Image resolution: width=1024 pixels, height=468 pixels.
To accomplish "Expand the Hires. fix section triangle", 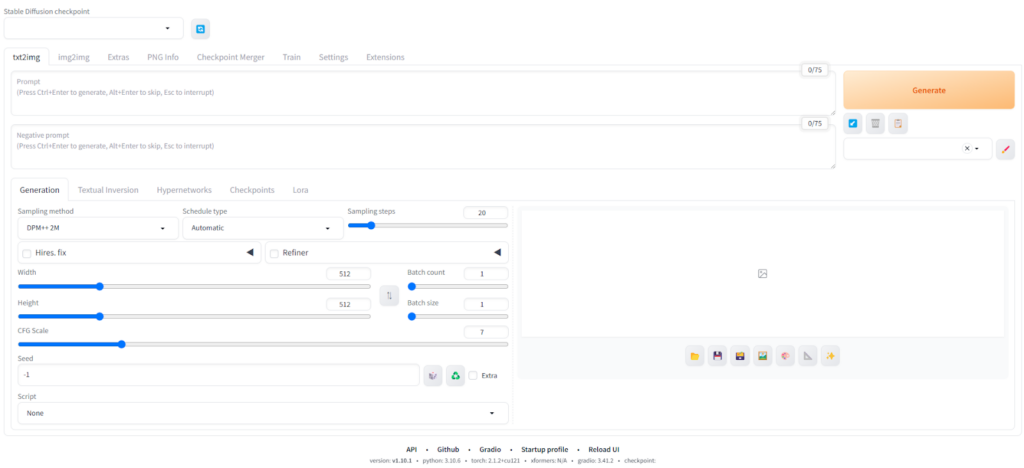I will click(x=249, y=253).
